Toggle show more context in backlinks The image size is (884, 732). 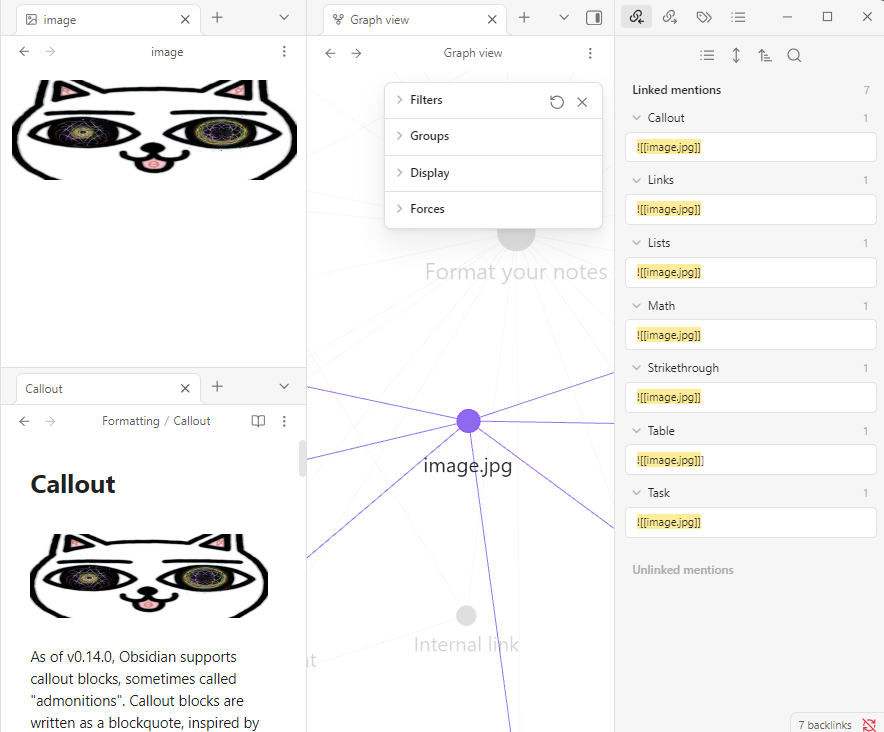(736, 56)
